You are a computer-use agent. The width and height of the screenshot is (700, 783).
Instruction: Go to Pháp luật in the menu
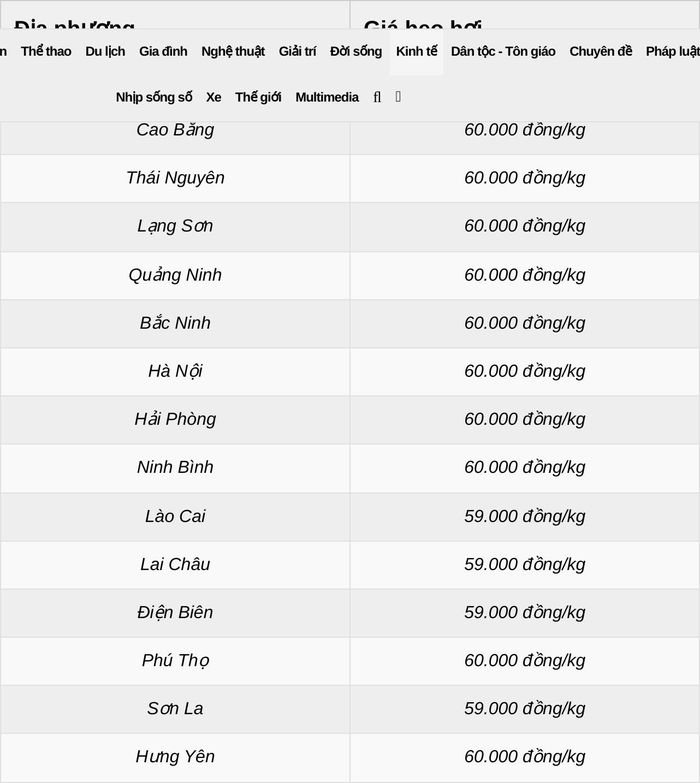pos(673,51)
